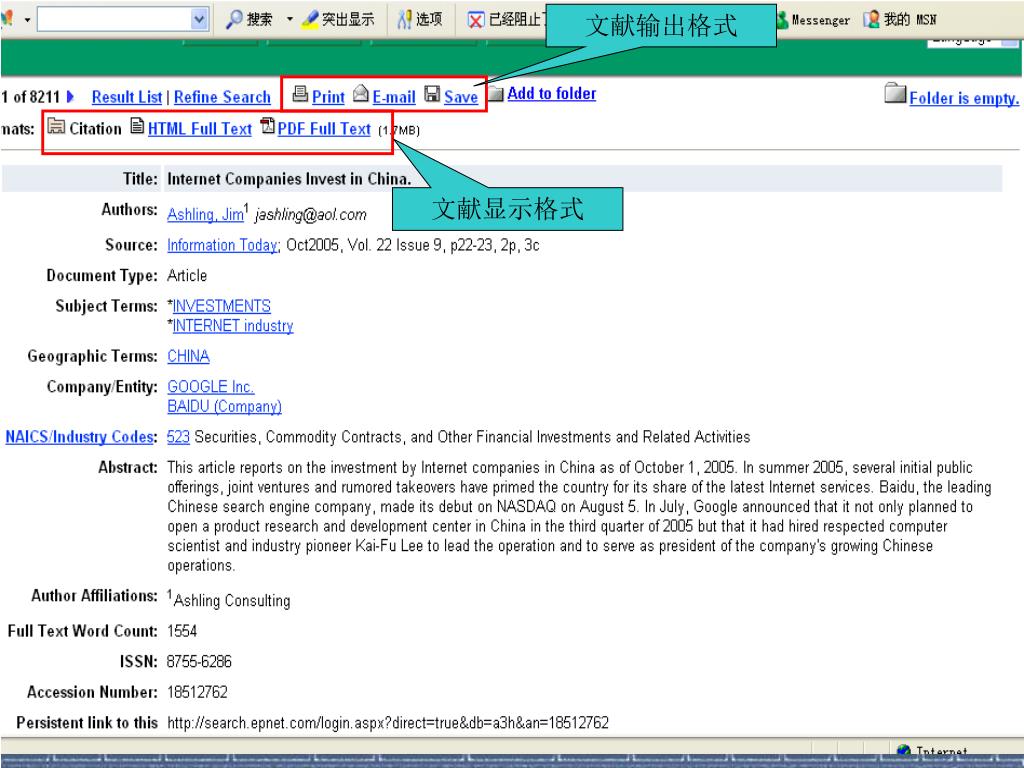Click the E-mail link

tap(394, 97)
